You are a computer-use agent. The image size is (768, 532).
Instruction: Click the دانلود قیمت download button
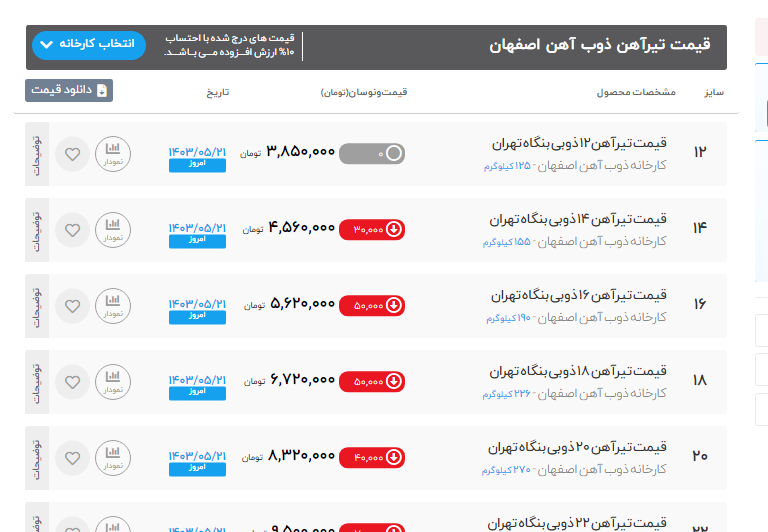click(69, 90)
